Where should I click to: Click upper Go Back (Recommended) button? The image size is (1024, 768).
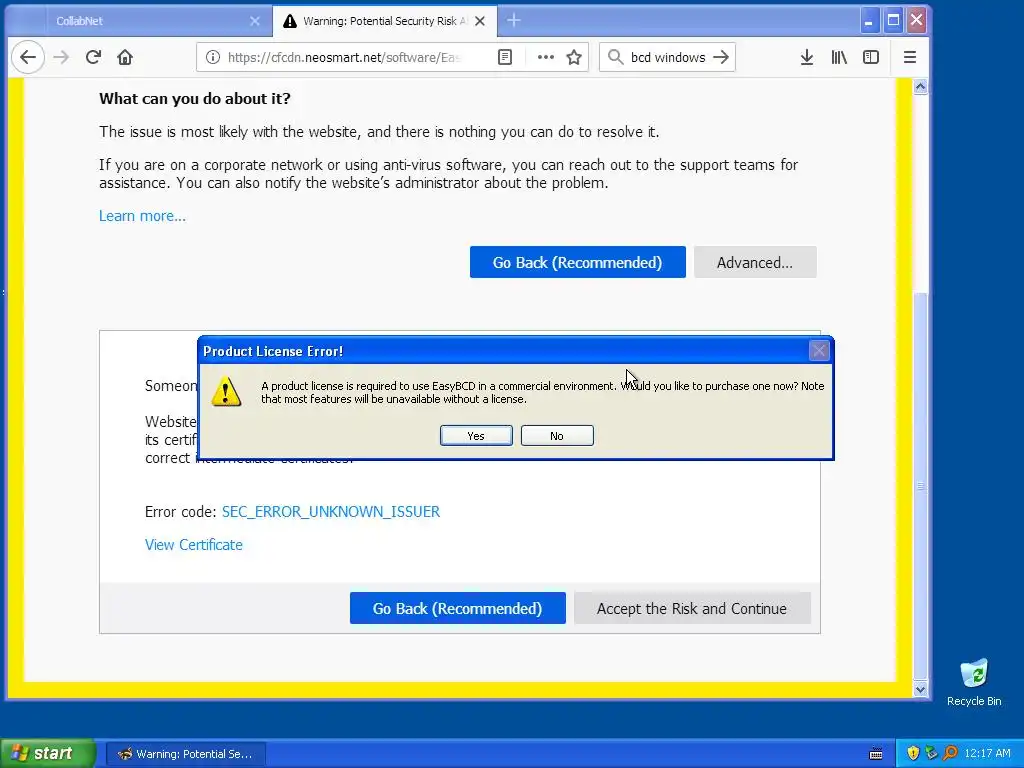click(577, 262)
